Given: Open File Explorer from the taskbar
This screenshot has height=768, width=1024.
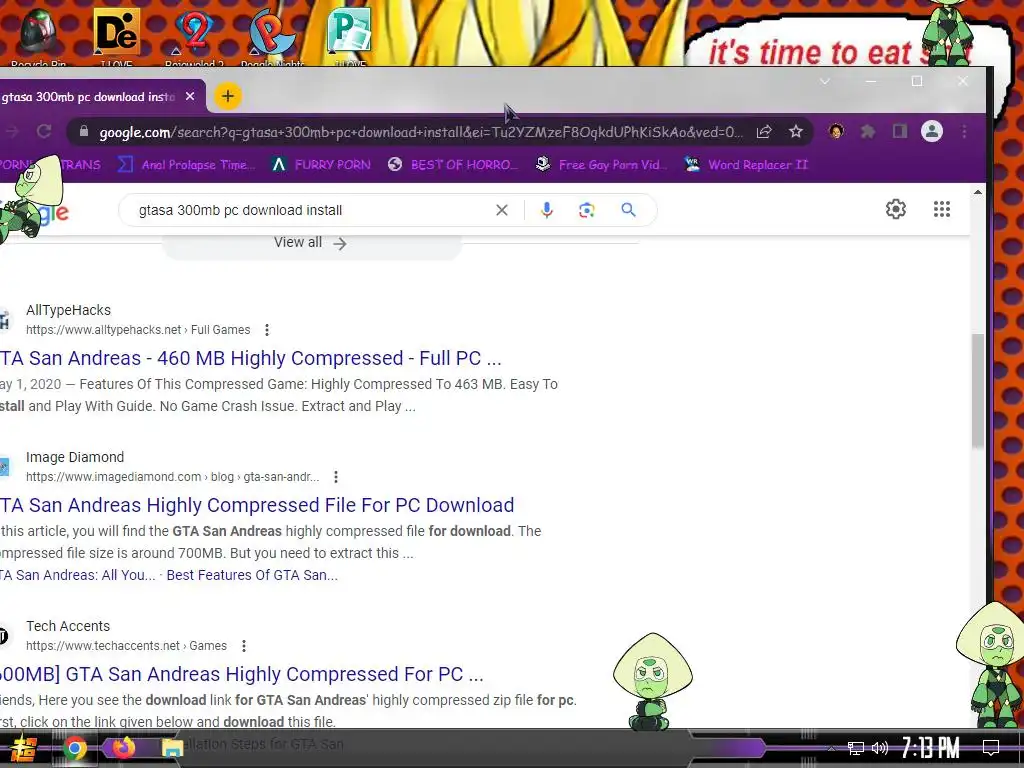Looking at the screenshot, I should (172, 748).
